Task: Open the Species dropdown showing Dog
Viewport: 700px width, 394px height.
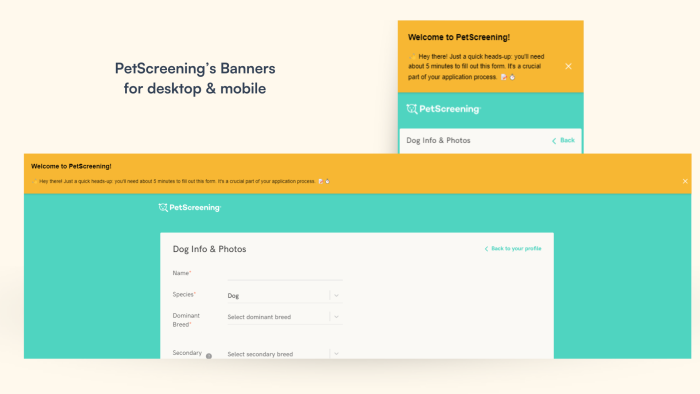Action: click(x=285, y=295)
